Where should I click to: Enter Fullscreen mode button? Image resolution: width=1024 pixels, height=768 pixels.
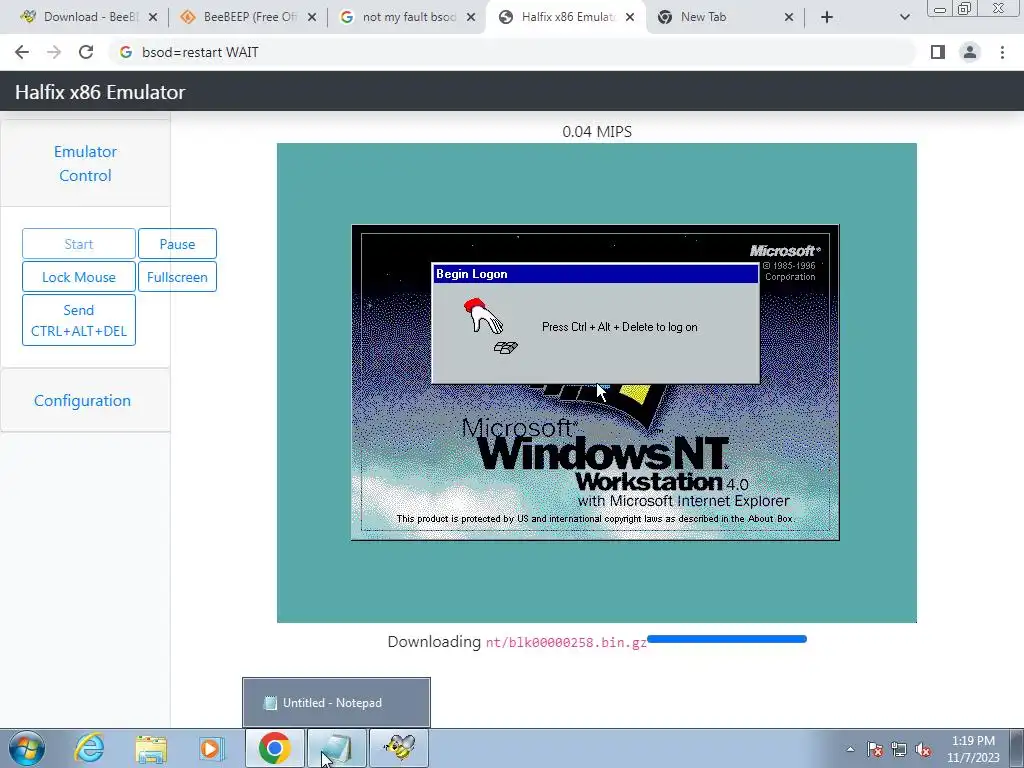pyautogui.click(x=178, y=277)
